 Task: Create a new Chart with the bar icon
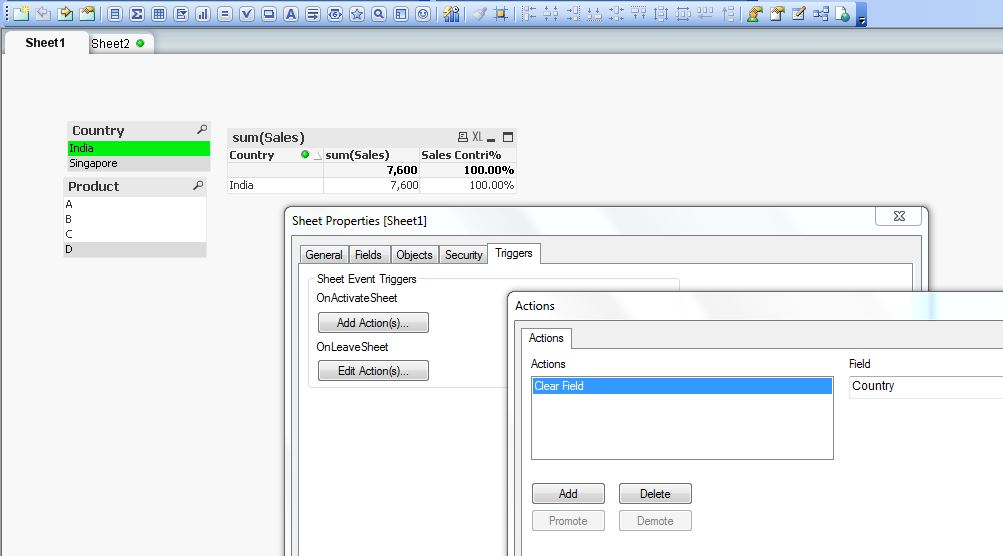click(203, 13)
